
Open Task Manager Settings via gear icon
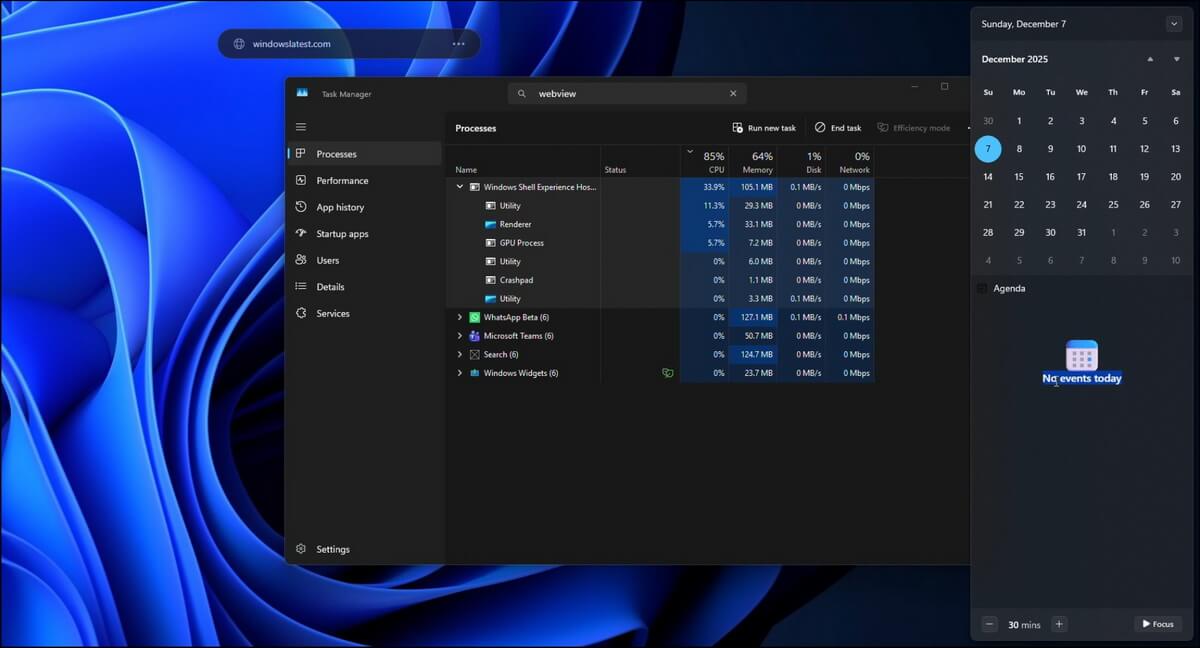click(x=301, y=549)
